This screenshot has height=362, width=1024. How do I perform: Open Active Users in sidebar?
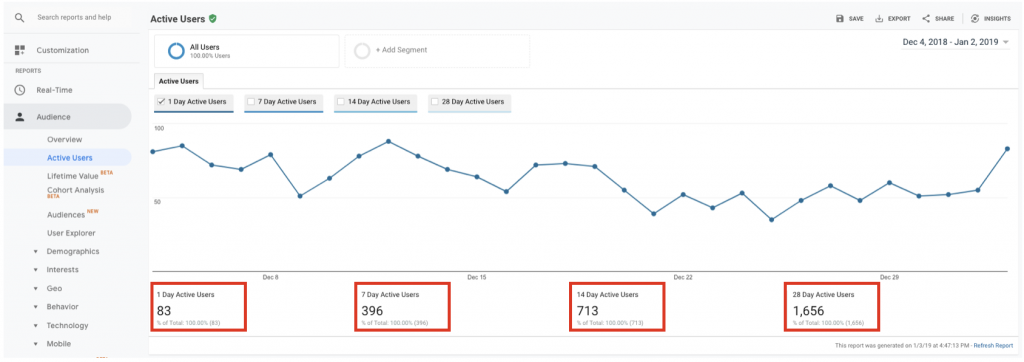click(70, 157)
